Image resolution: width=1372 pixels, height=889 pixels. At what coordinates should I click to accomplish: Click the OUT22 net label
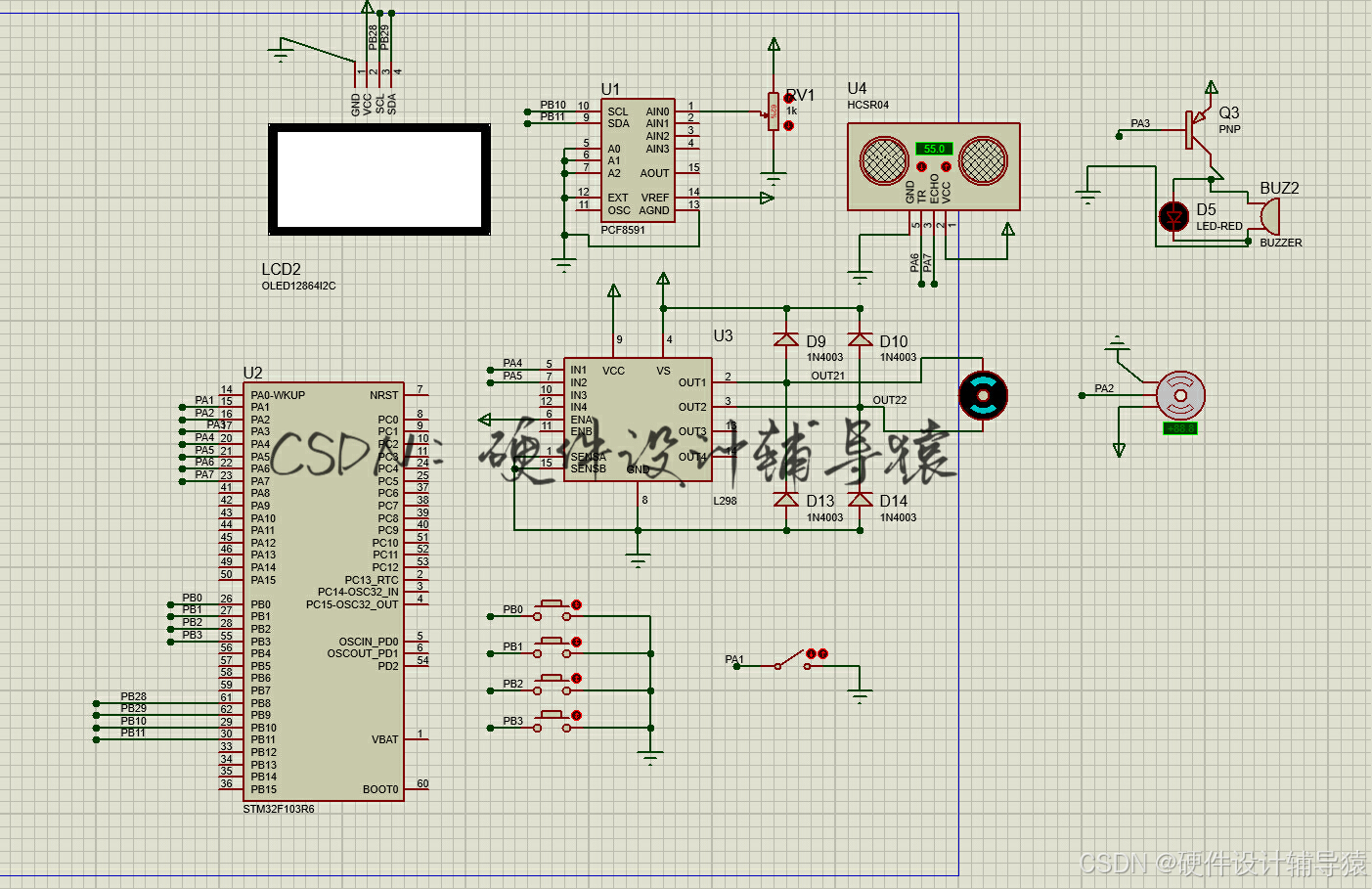[x=890, y=400]
